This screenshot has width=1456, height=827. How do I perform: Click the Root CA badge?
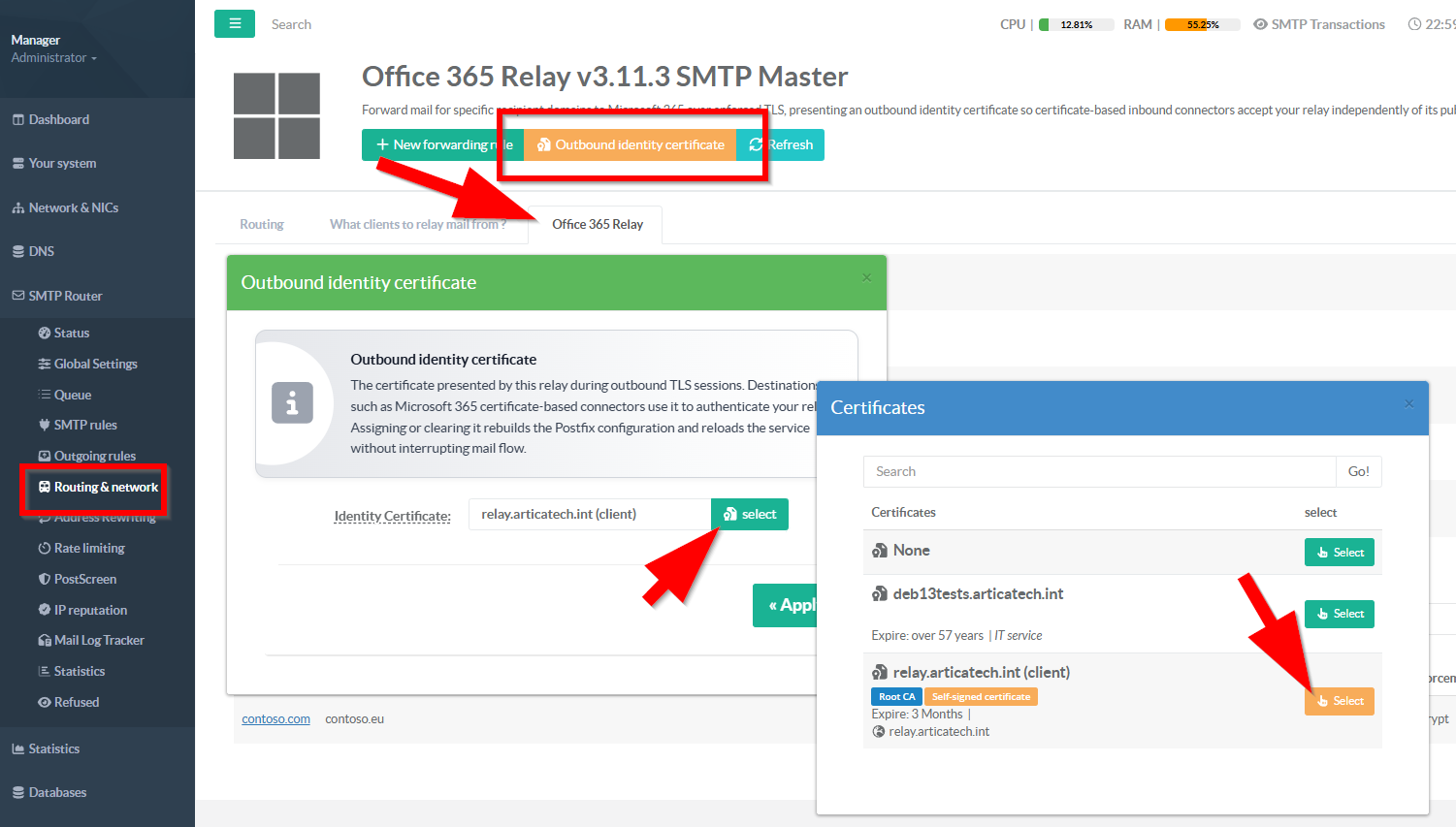point(896,697)
